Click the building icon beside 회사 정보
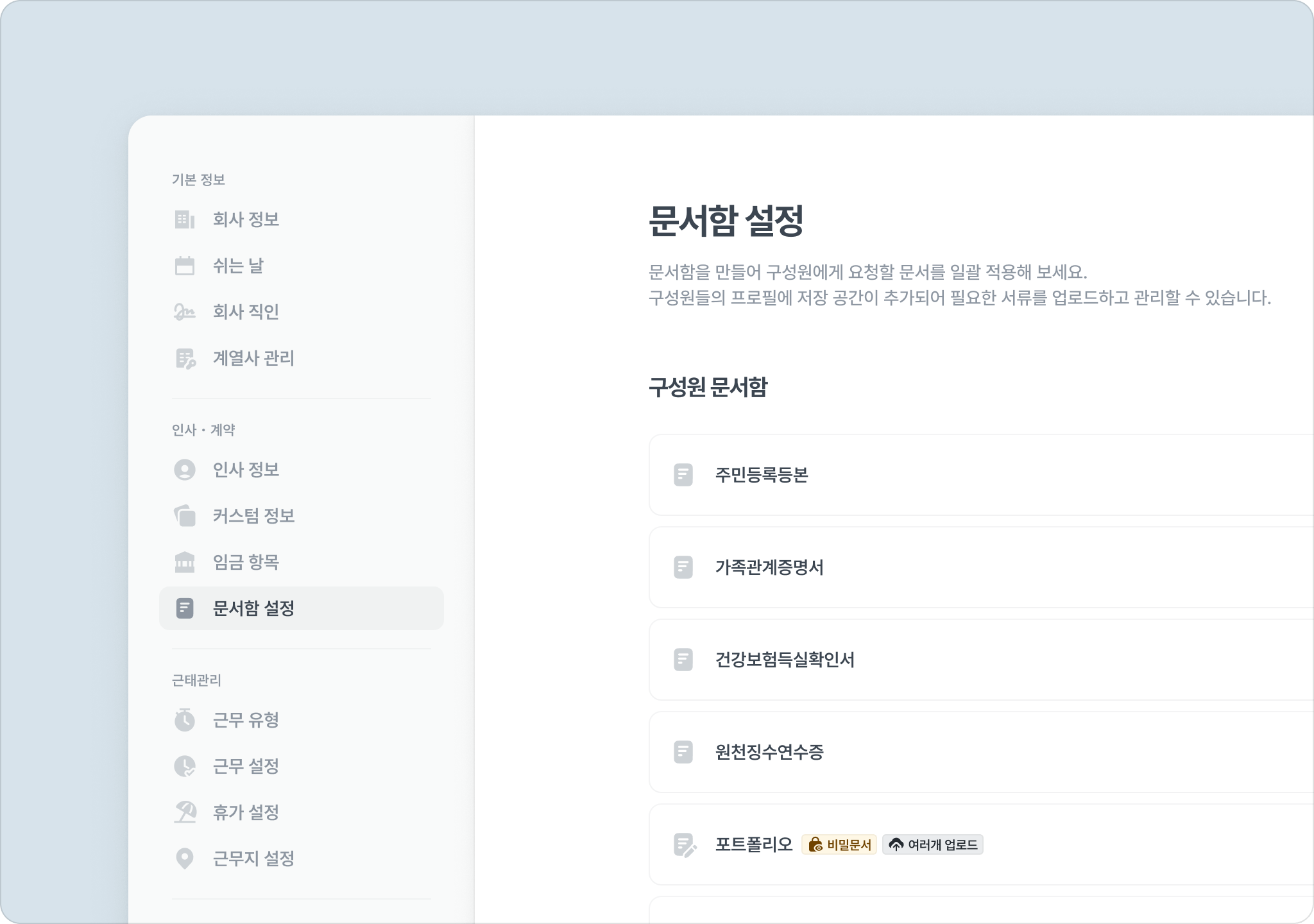 point(185,219)
